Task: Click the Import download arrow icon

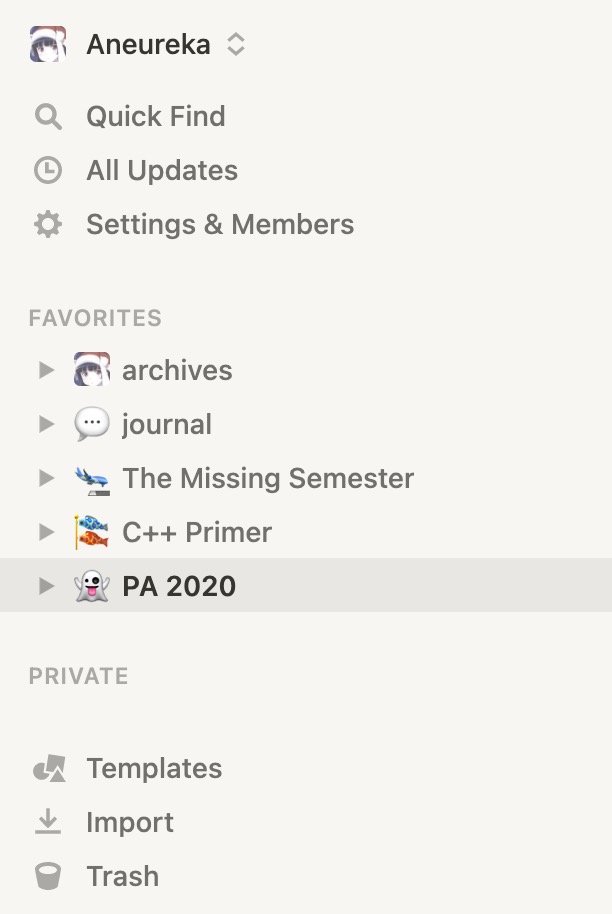Action: pyautogui.click(x=47, y=823)
